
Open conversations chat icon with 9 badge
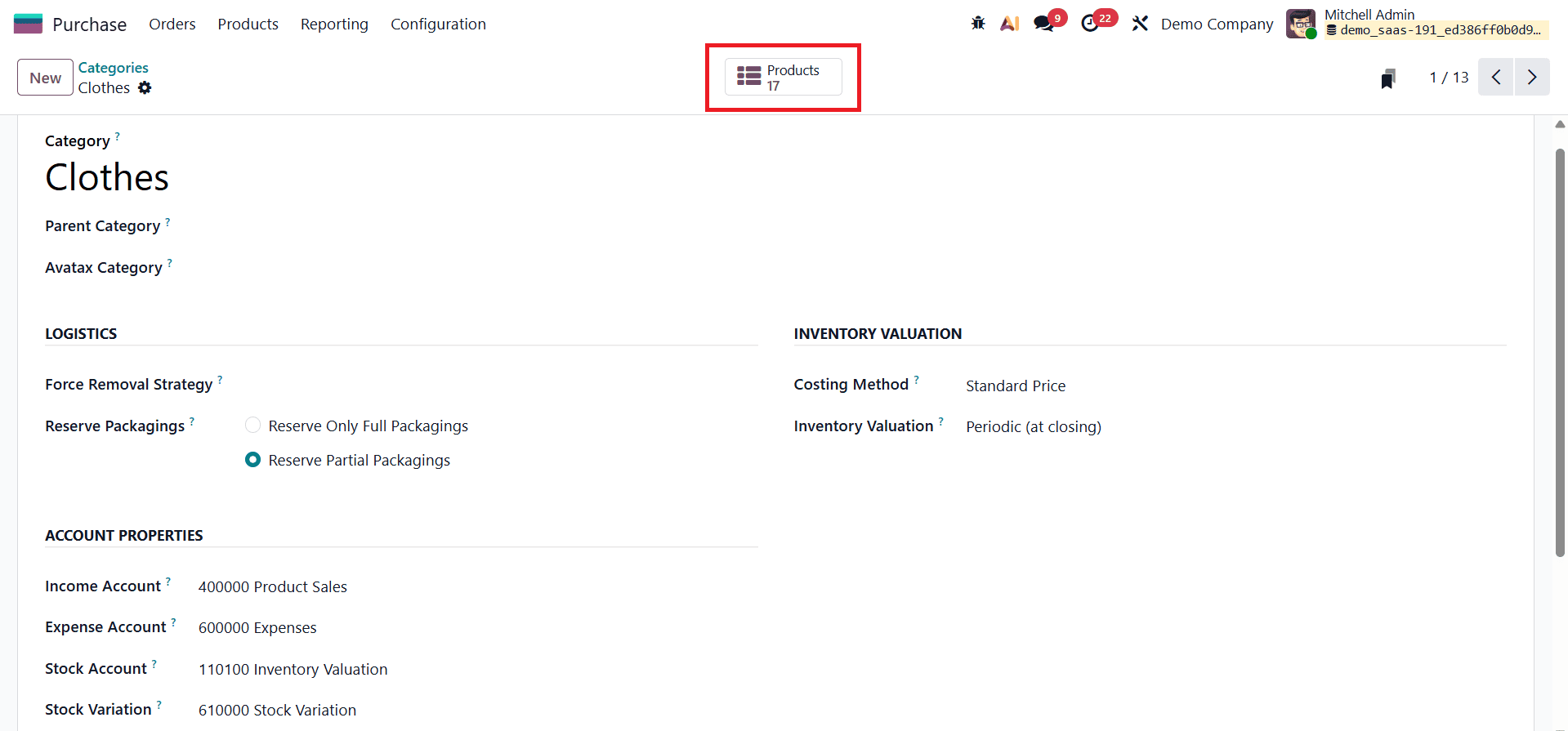(x=1043, y=24)
